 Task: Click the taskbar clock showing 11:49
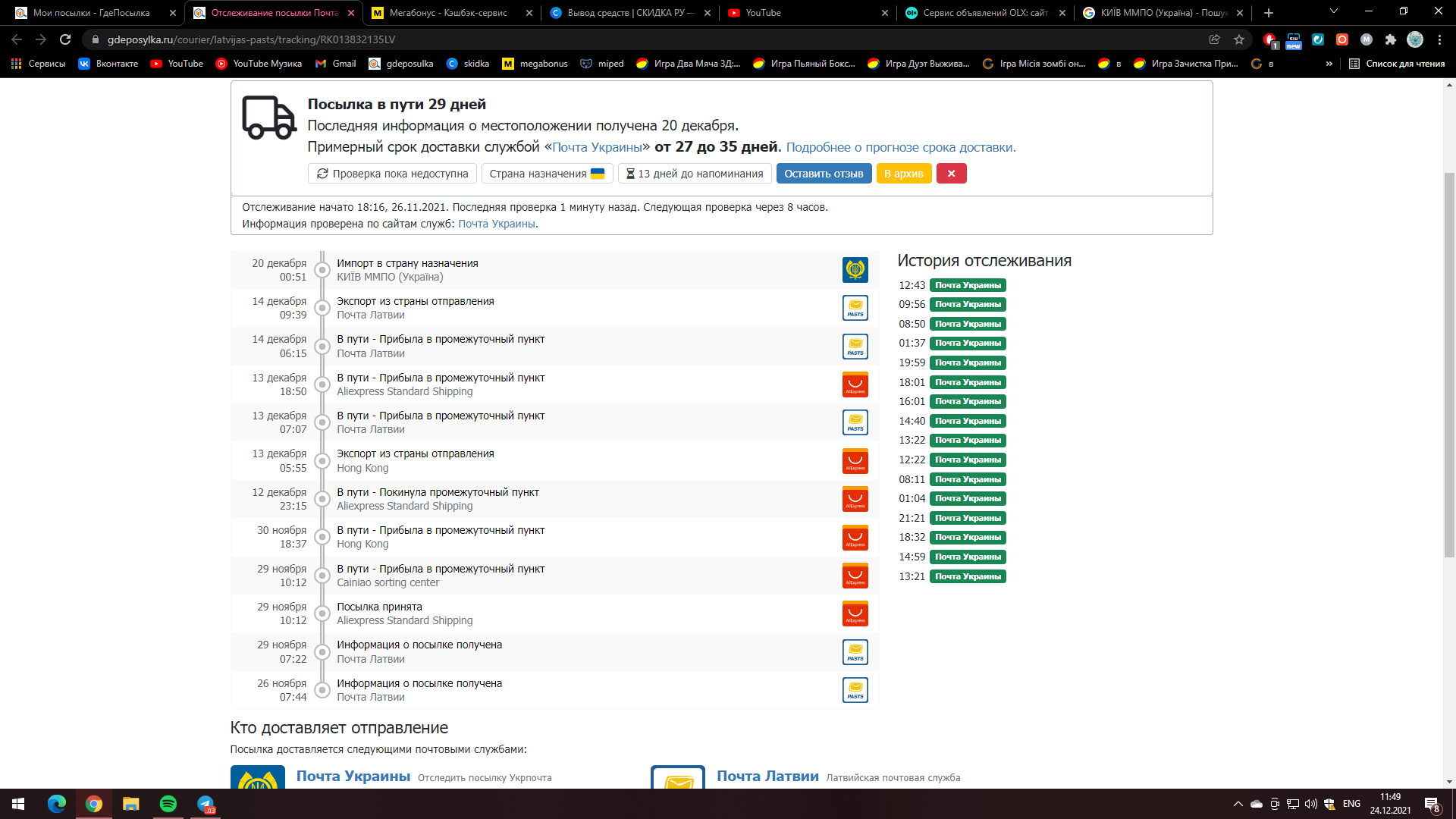tap(1390, 804)
